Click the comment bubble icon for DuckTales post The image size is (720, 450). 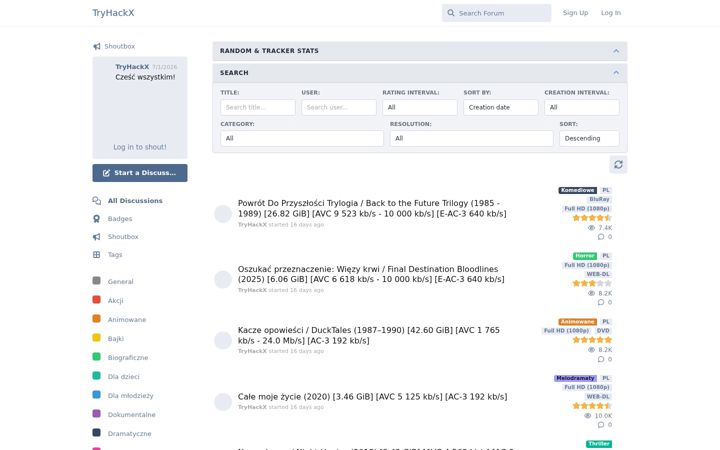coord(601,359)
